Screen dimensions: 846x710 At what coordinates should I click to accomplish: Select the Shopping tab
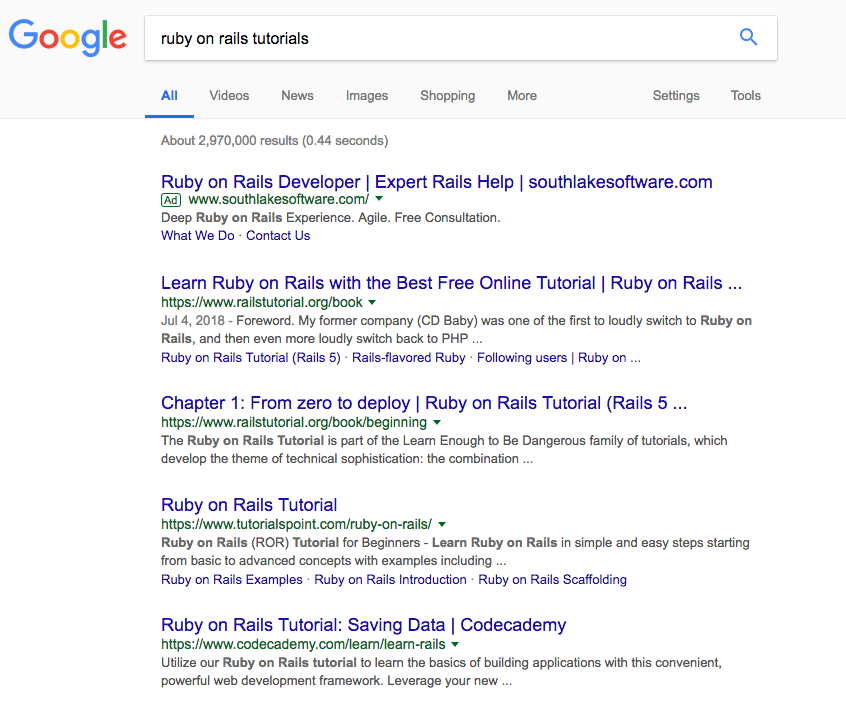click(x=448, y=95)
